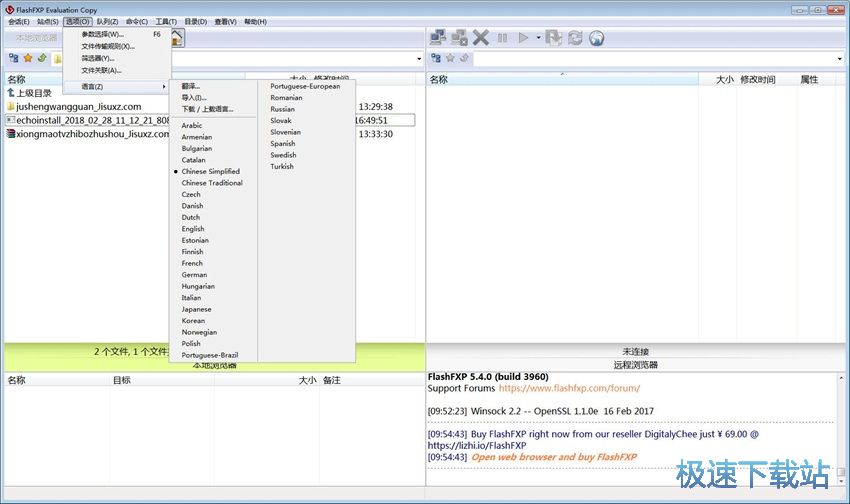Open the 会话(E) menu
Screen dimensions: 850x504
pyautogui.click(x=19, y=22)
